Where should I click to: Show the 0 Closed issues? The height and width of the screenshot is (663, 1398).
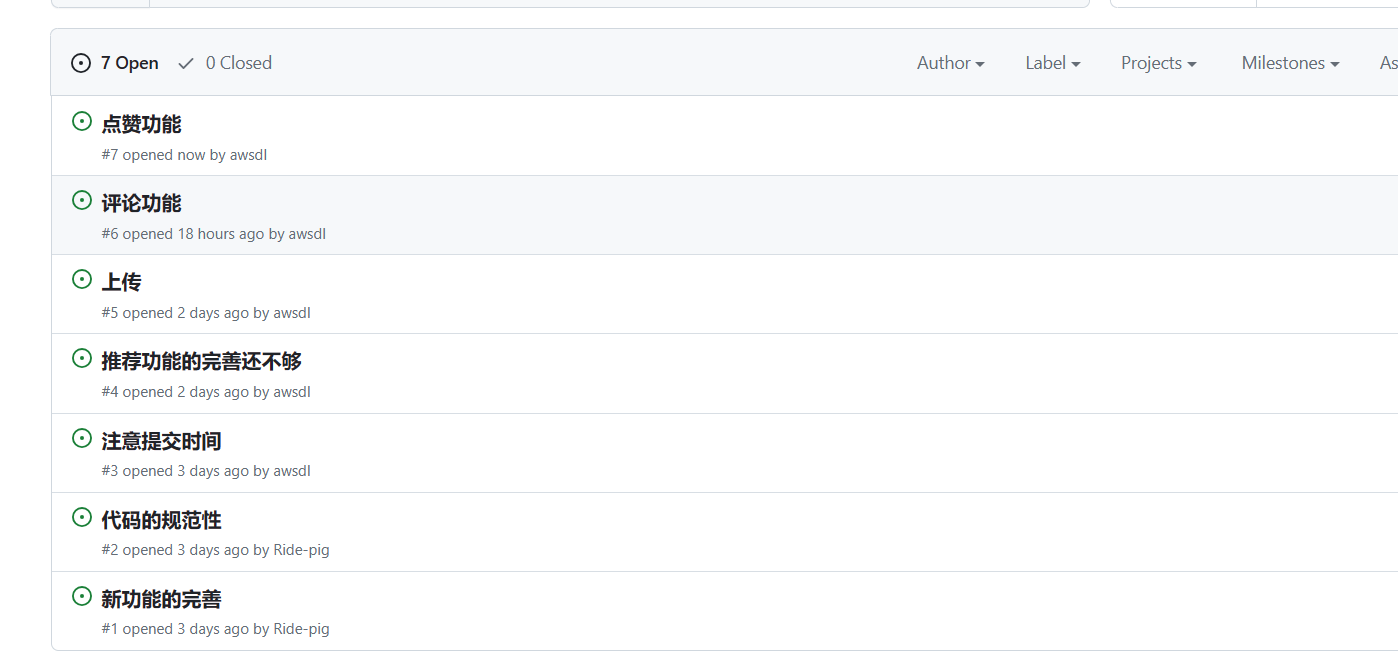click(x=238, y=63)
